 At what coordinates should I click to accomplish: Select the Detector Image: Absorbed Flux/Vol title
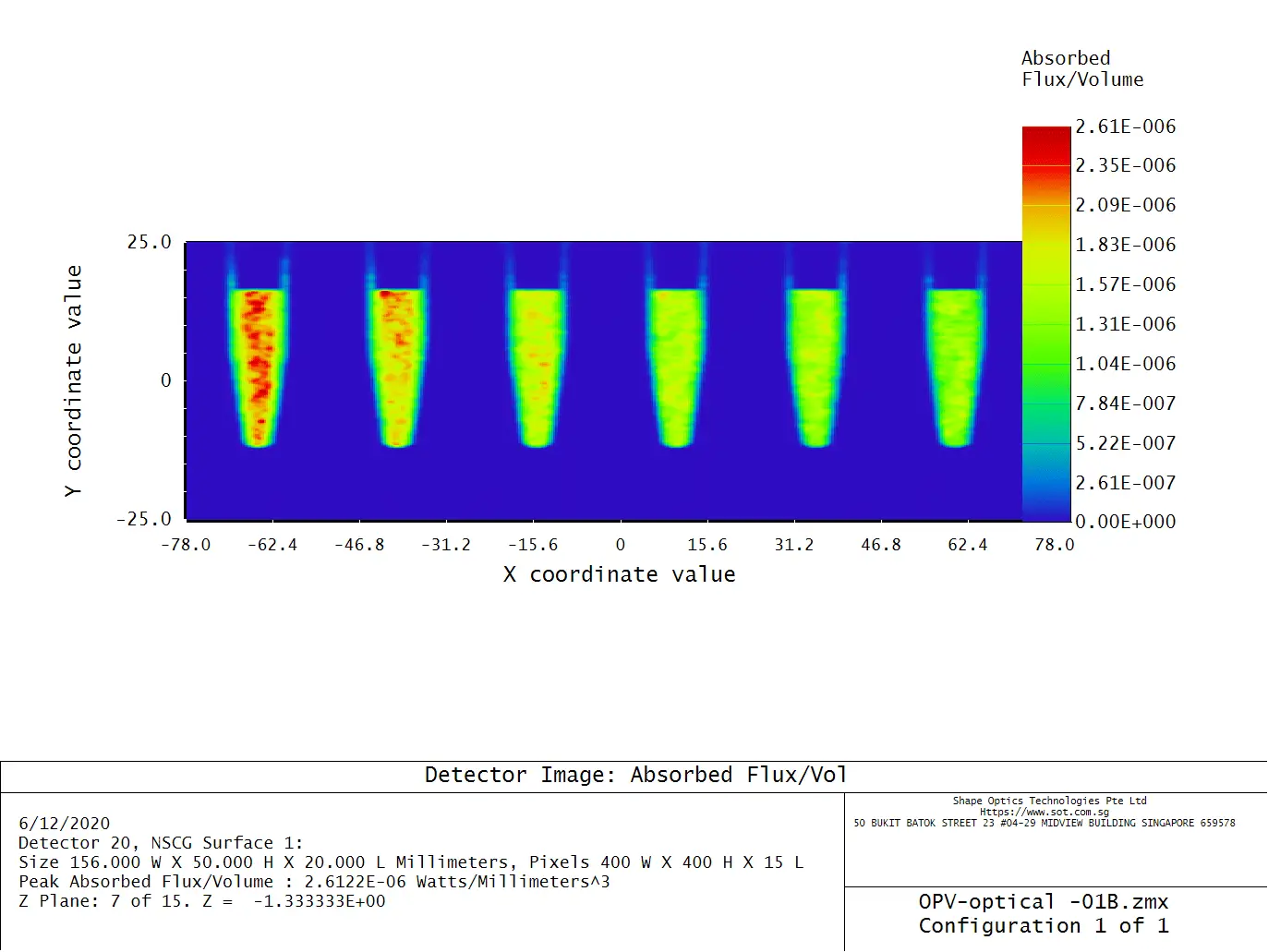(635, 775)
